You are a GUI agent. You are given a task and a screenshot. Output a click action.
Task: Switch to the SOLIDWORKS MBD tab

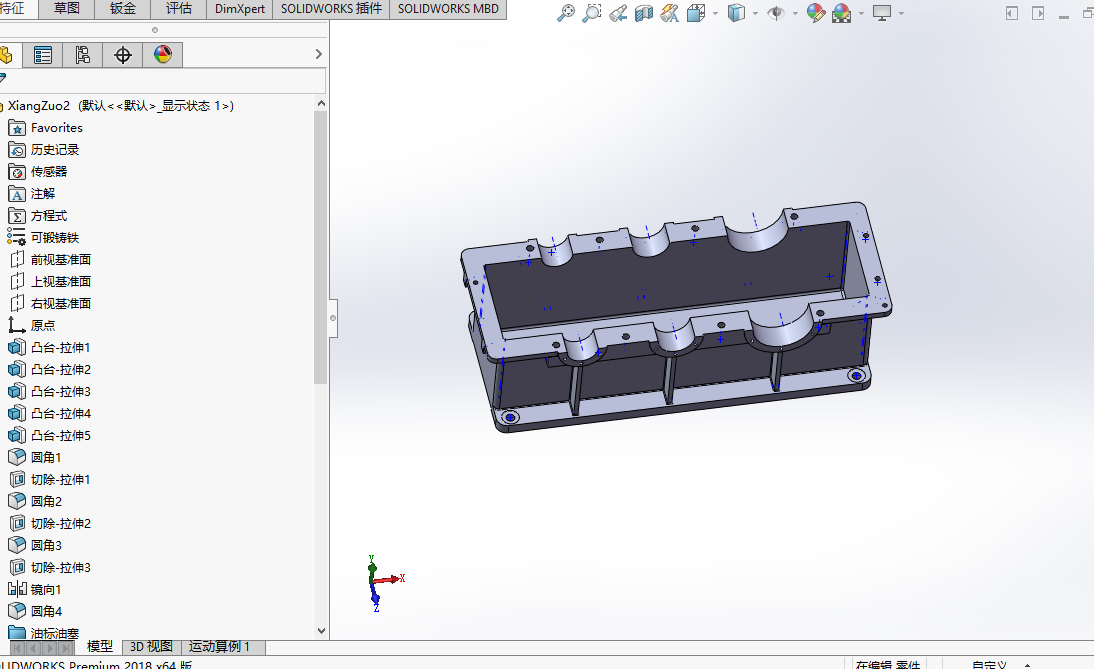[x=448, y=9]
